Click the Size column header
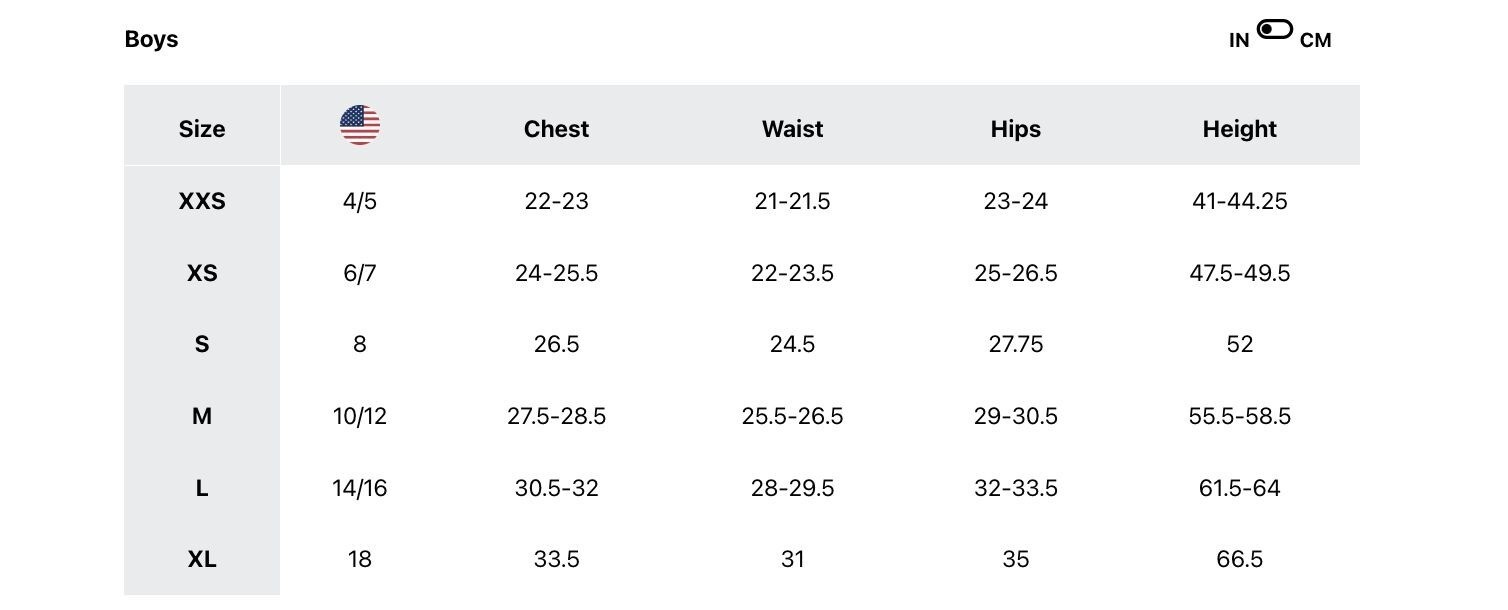1508x610 pixels. pos(202,129)
